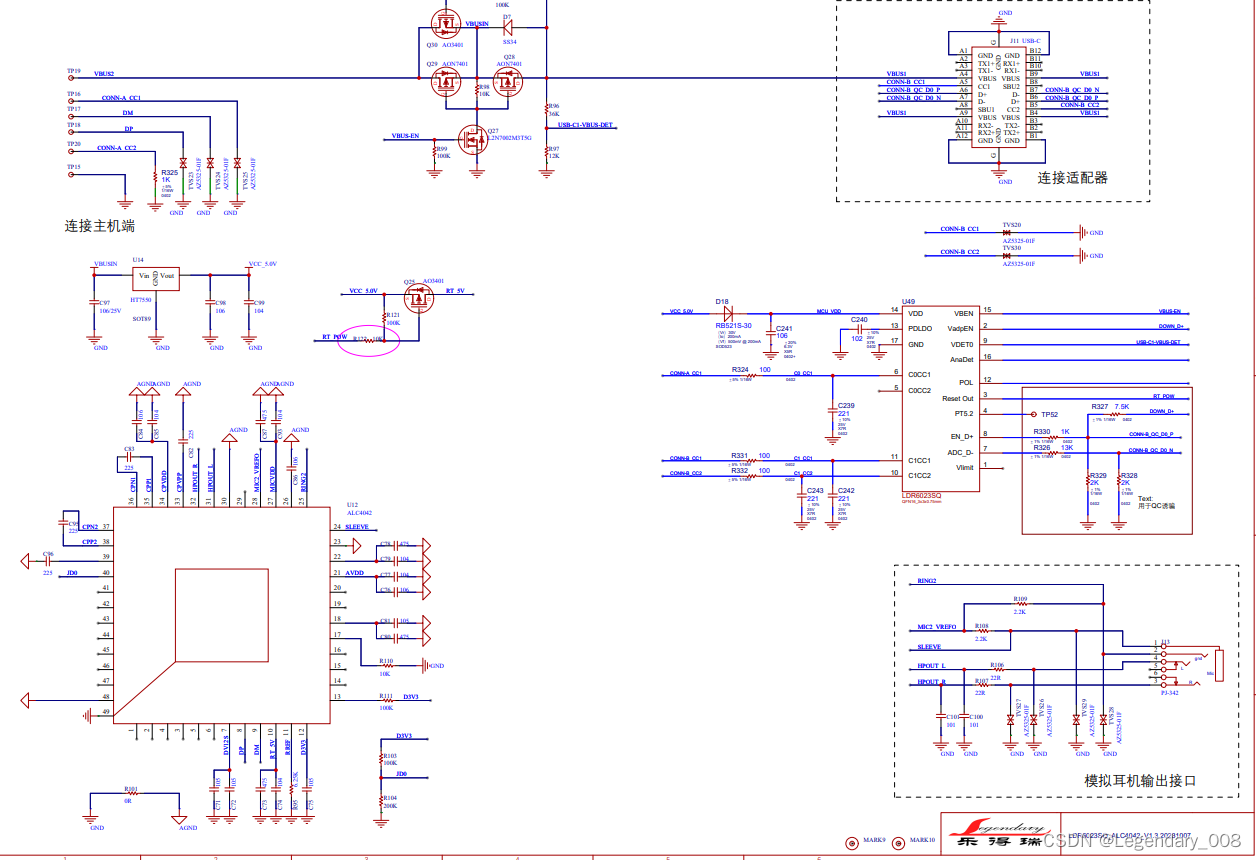
Task: Select the '连接适配器' section title
Action: (1072, 178)
